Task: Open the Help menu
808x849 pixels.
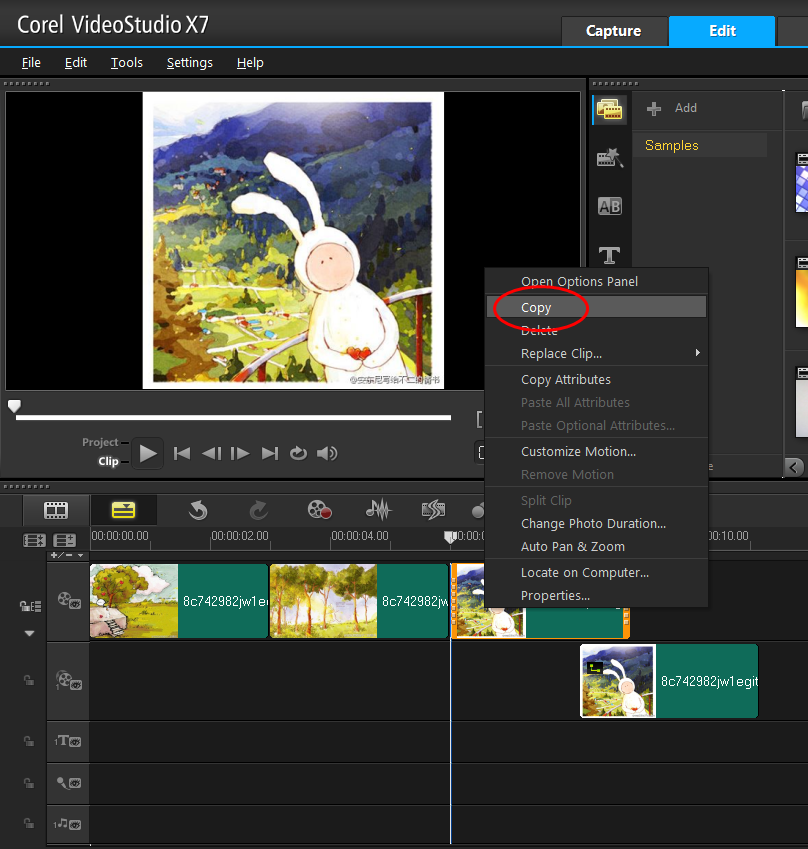Action: pos(250,63)
